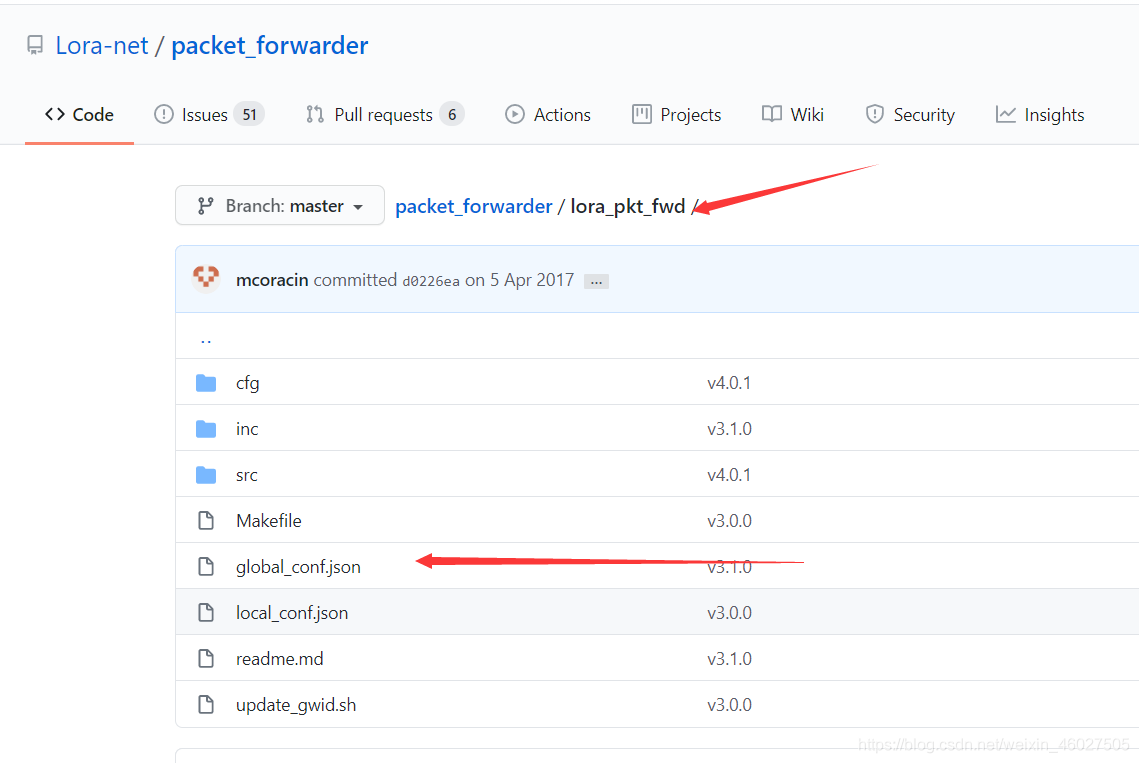1139x763 pixels.
Task: Click the inc folder icon
Action: tap(206, 429)
